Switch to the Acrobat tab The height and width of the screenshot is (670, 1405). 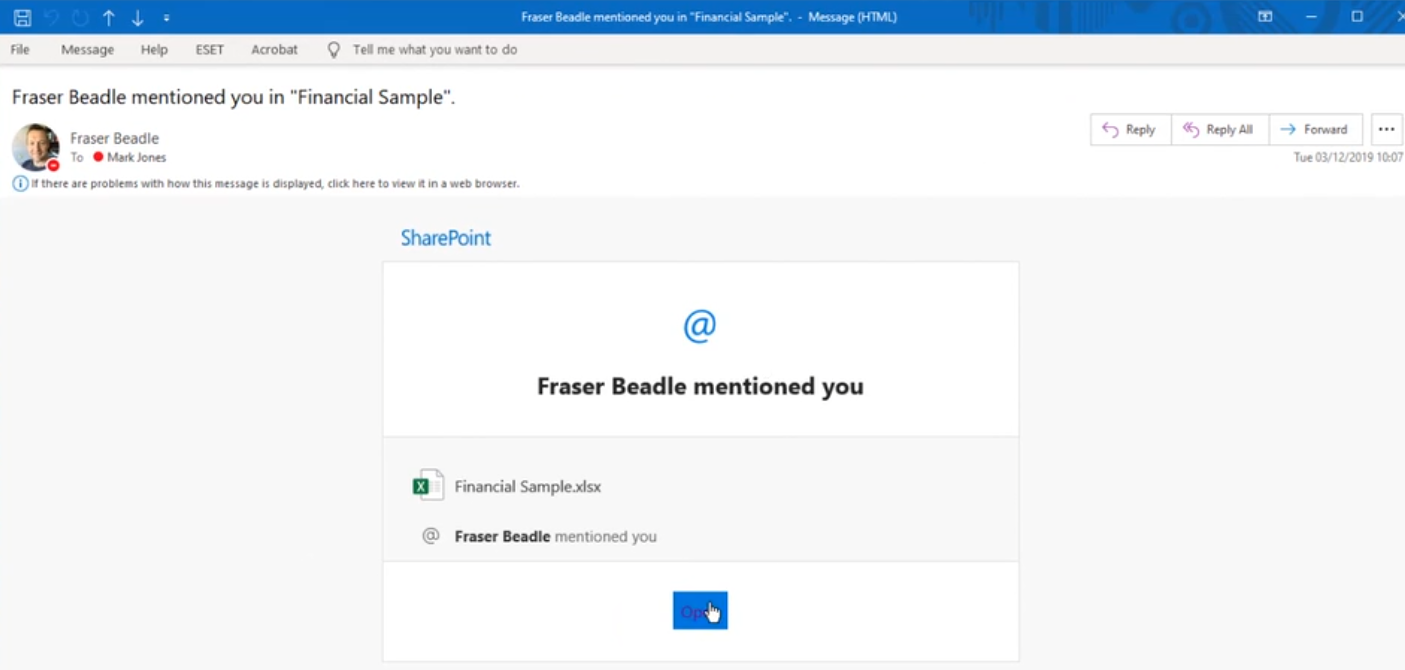tap(274, 49)
